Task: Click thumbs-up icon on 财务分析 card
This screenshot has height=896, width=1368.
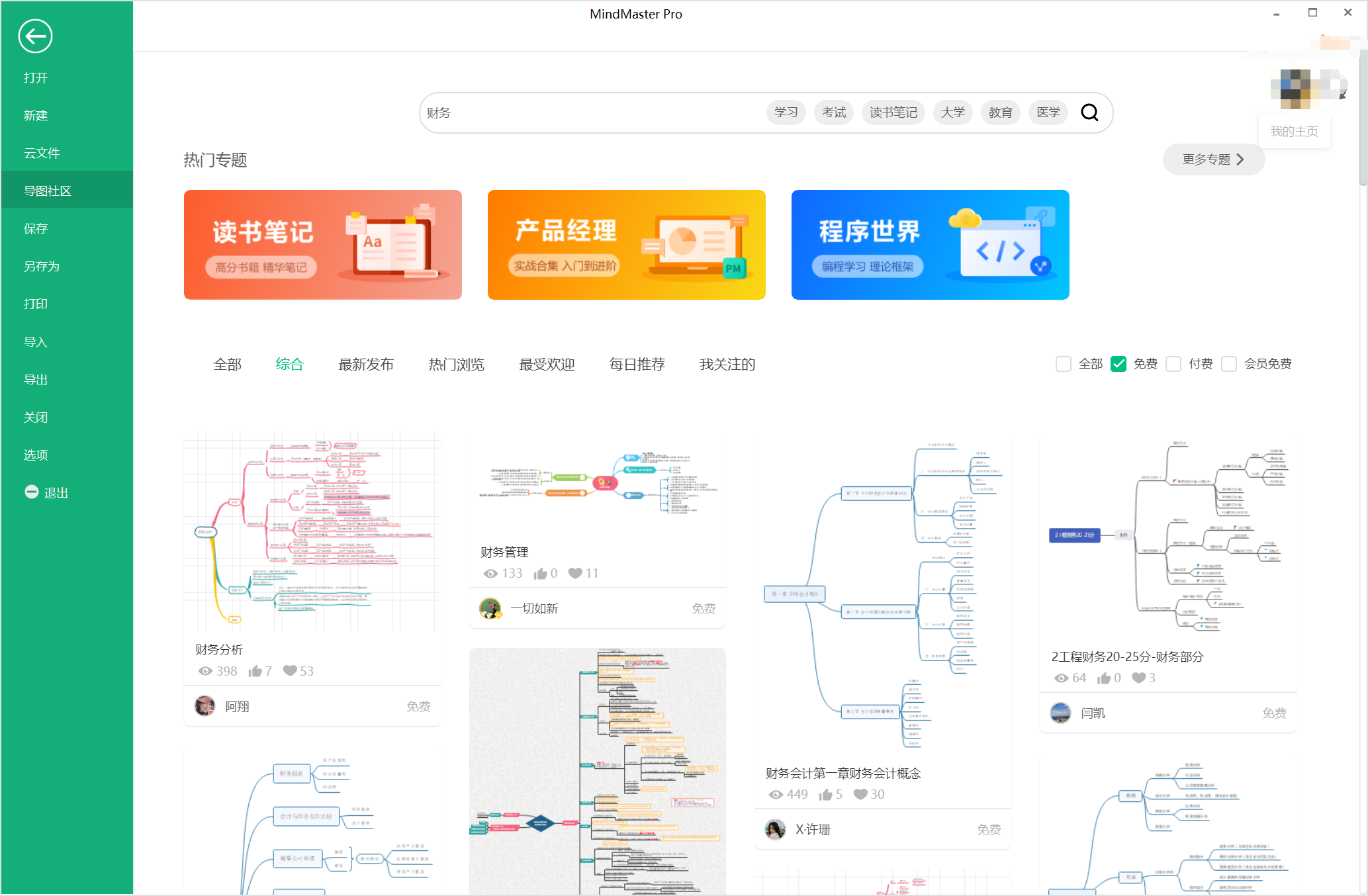Action: pos(255,671)
